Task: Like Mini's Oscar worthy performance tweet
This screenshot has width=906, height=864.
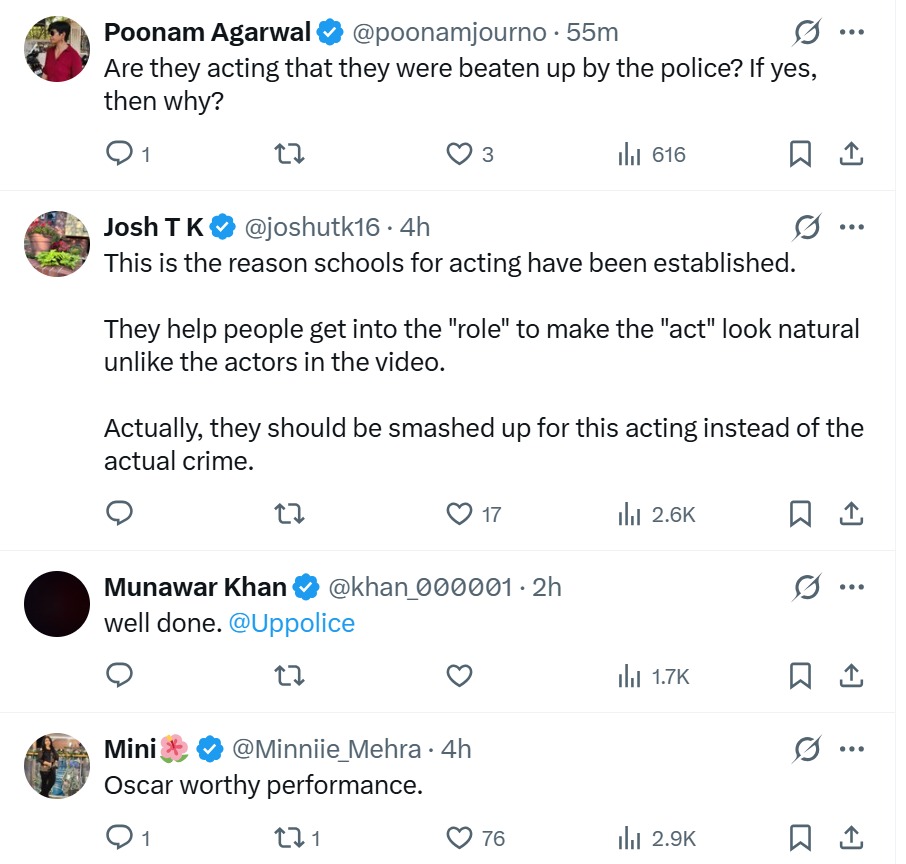Action: (459, 837)
